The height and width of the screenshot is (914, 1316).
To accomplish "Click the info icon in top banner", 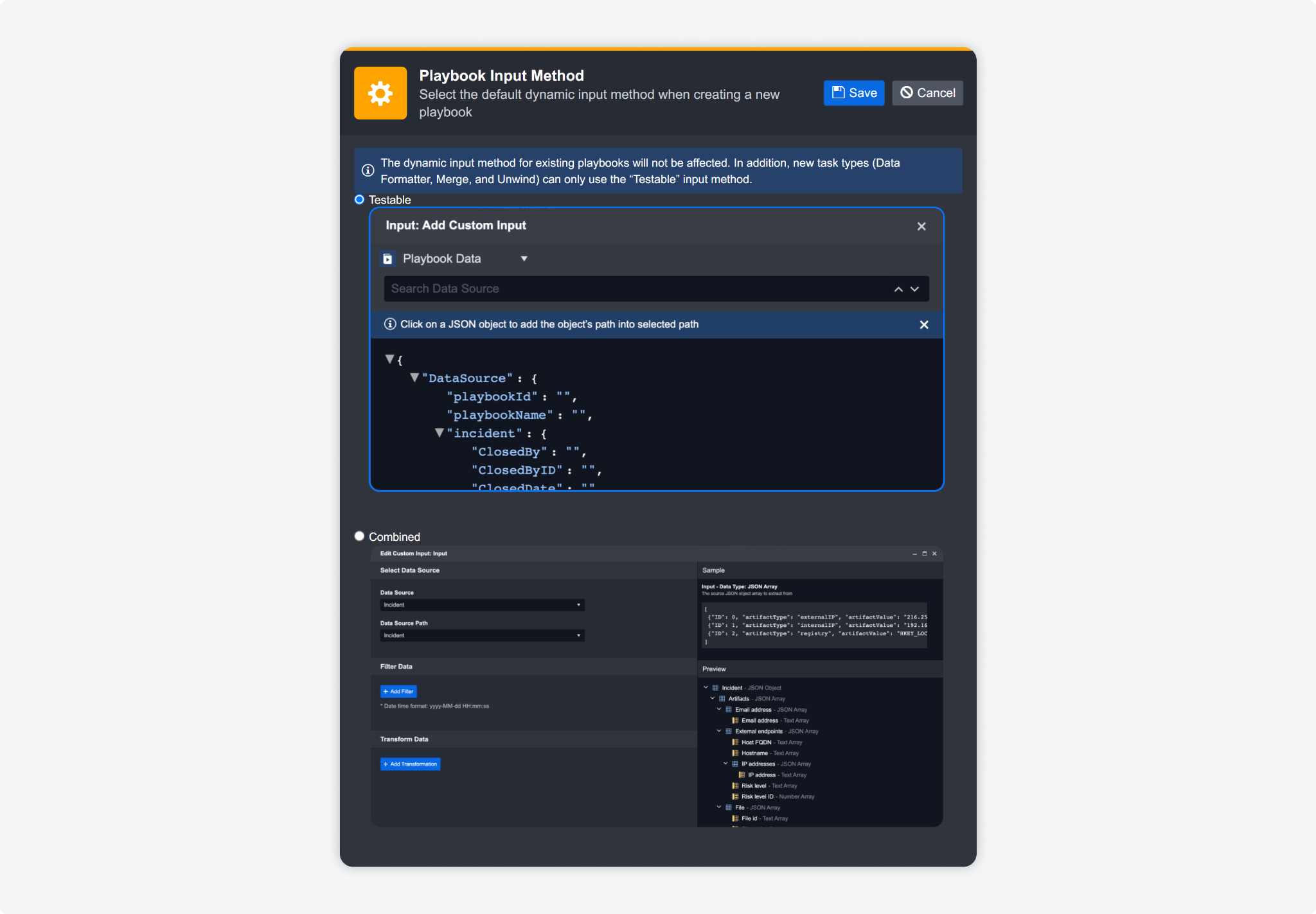I will point(368,171).
